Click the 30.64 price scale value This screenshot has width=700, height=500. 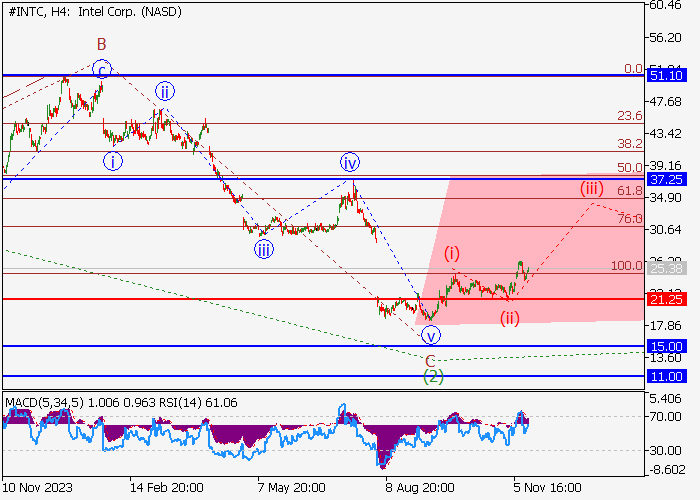click(665, 229)
